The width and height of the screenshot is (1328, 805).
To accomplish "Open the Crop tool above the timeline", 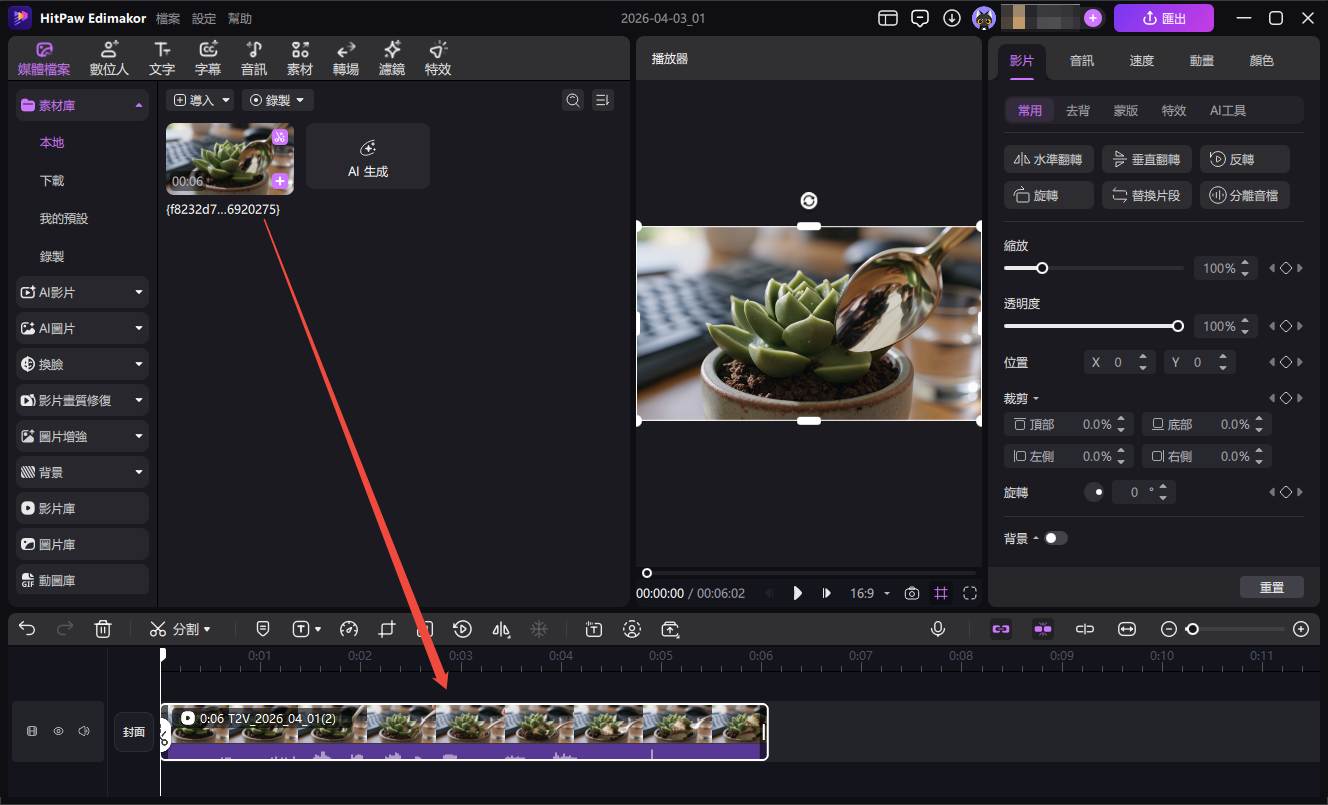I will [x=387, y=629].
